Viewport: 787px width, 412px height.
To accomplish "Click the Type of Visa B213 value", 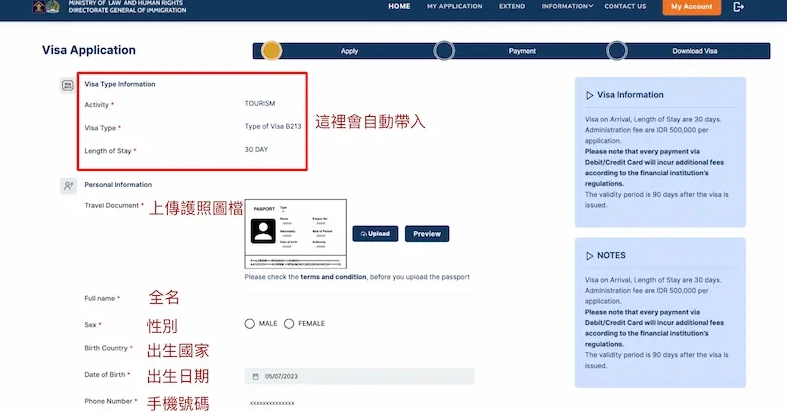I will (x=273, y=126).
